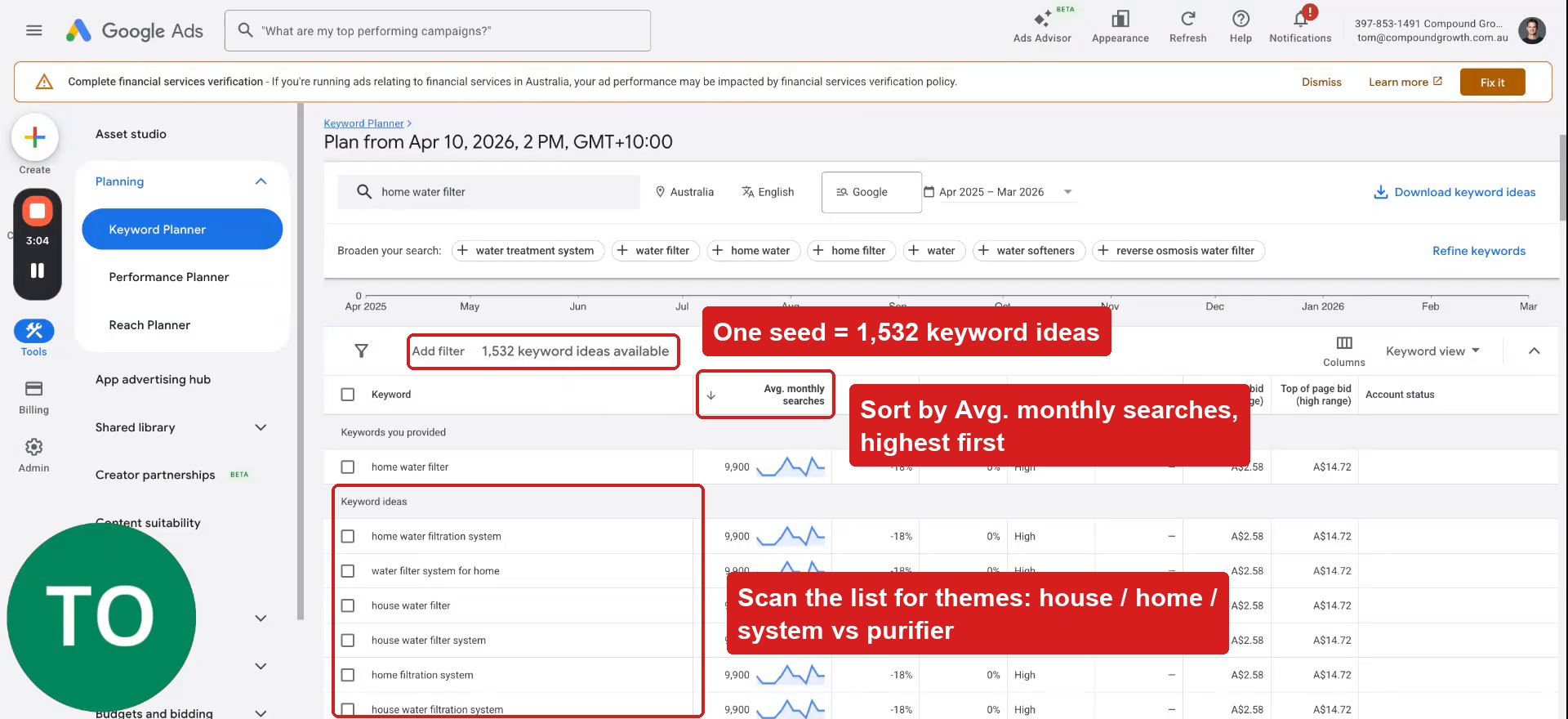Viewport: 1568px width, 719px height.
Task: Select Keyword Planner in sidebar
Action: [182, 230]
